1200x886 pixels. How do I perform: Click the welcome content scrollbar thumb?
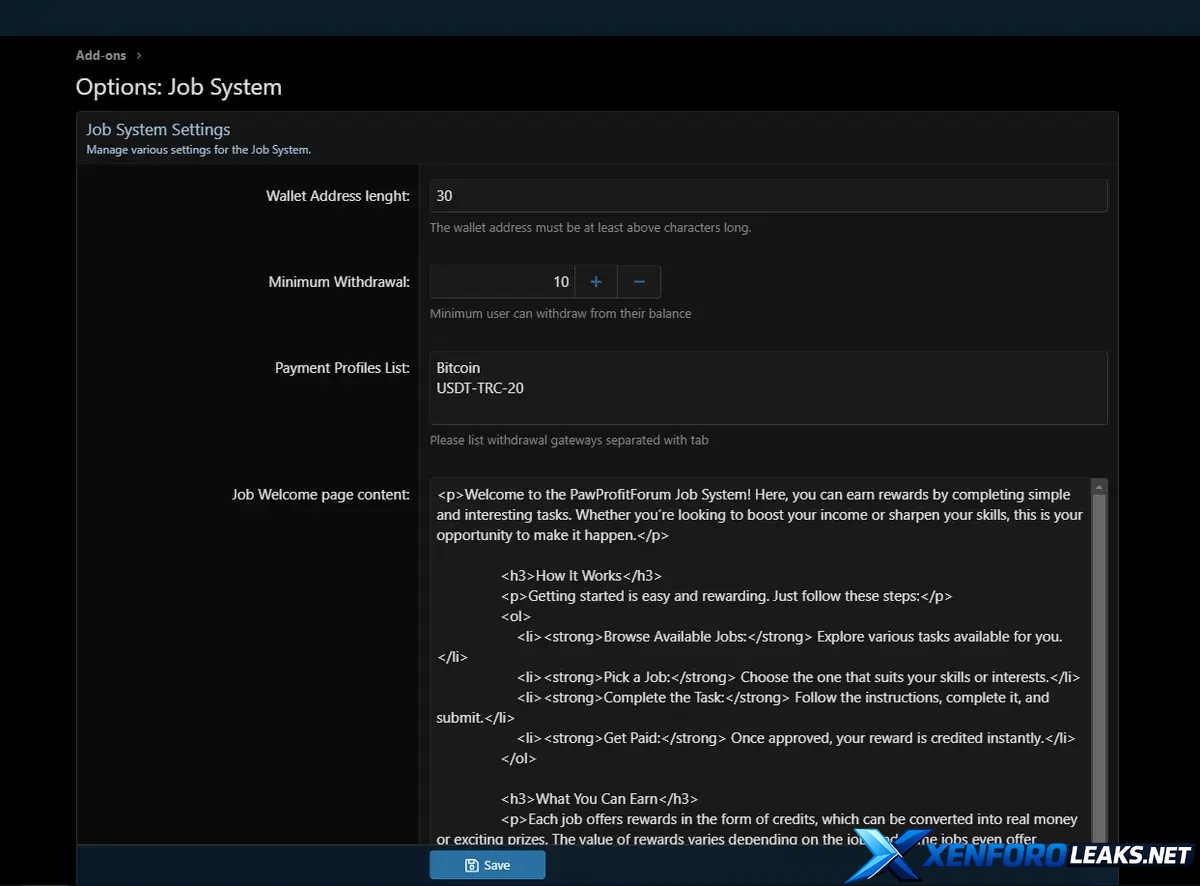[x=1099, y=660]
